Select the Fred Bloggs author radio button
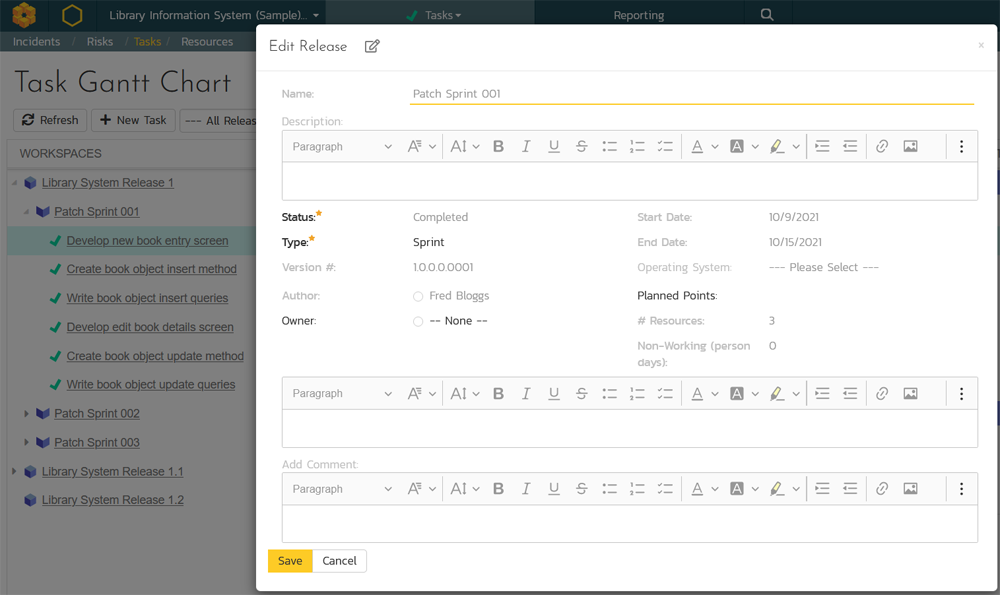The height and width of the screenshot is (595, 1000). pyautogui.click(x=418, y=296)
